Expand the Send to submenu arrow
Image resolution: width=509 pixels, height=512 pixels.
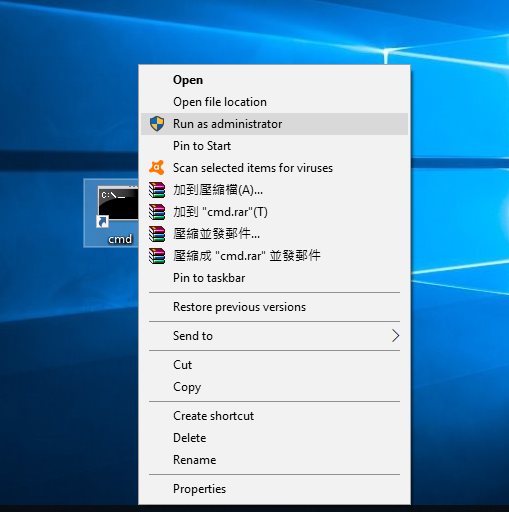[x=395, y=336]
